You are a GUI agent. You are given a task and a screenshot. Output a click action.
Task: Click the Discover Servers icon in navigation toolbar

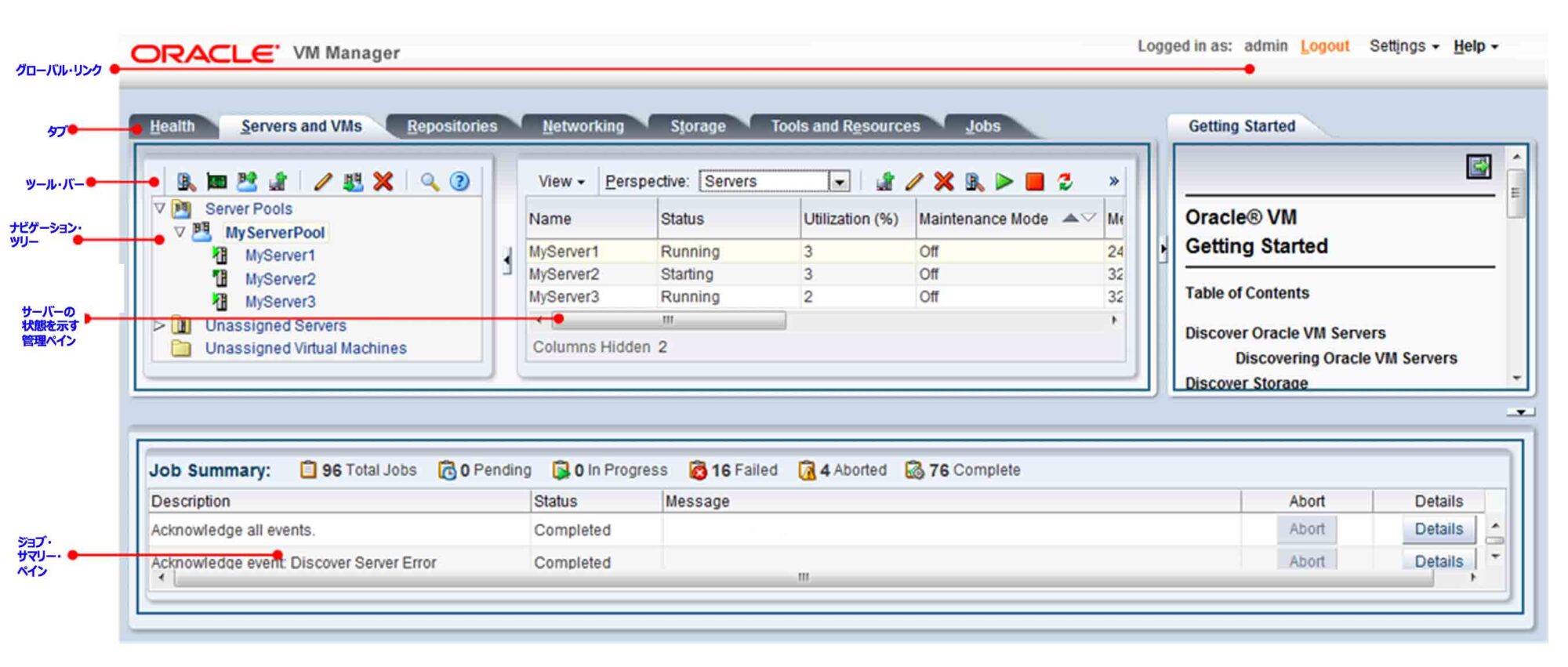[186, 182]
